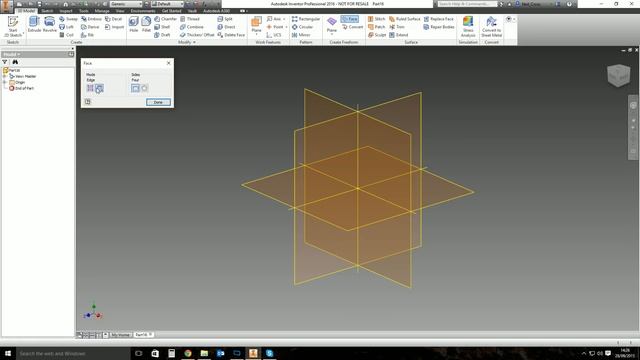640x360 pixels.
Task: Create a work Plane in Work Features
Action: (x=256, y=24)
